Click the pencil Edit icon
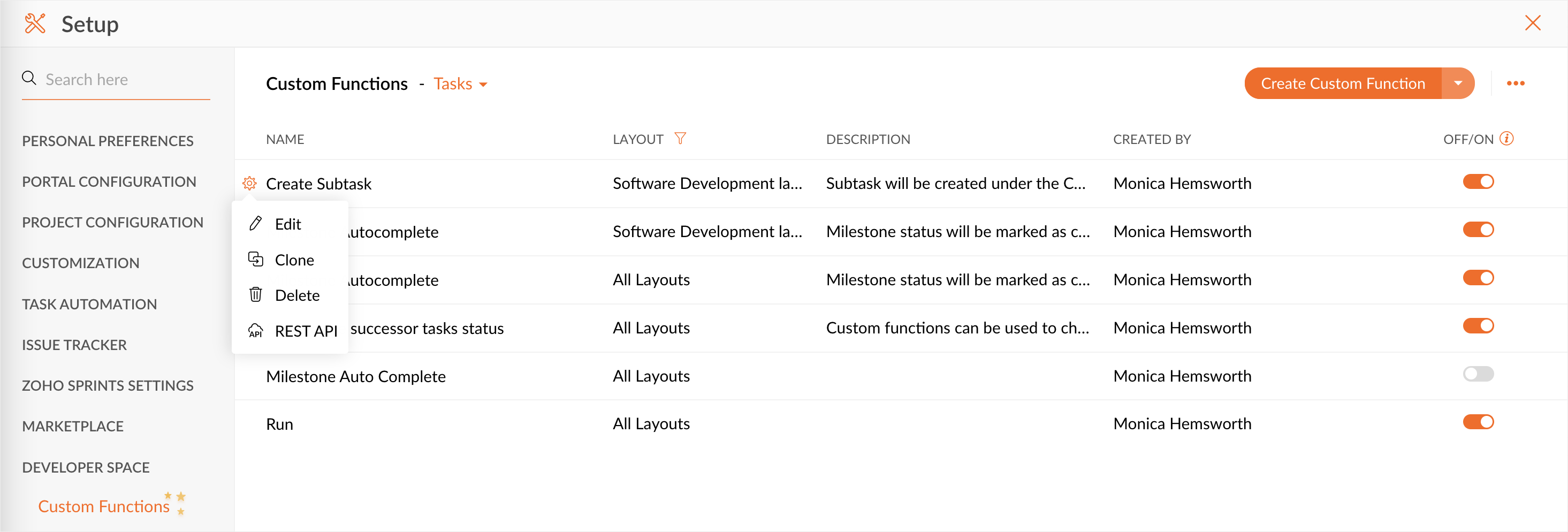 pyautogui.click(x=256, y=223)
